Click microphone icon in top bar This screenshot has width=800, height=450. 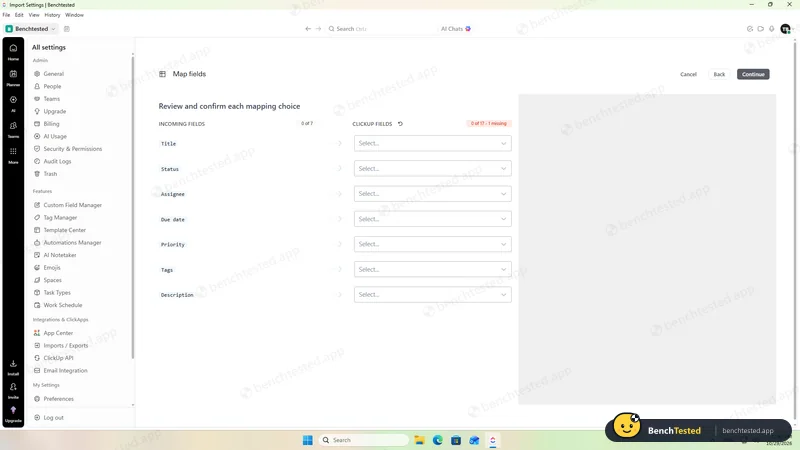pyautogui.click(x=771, y=29)
